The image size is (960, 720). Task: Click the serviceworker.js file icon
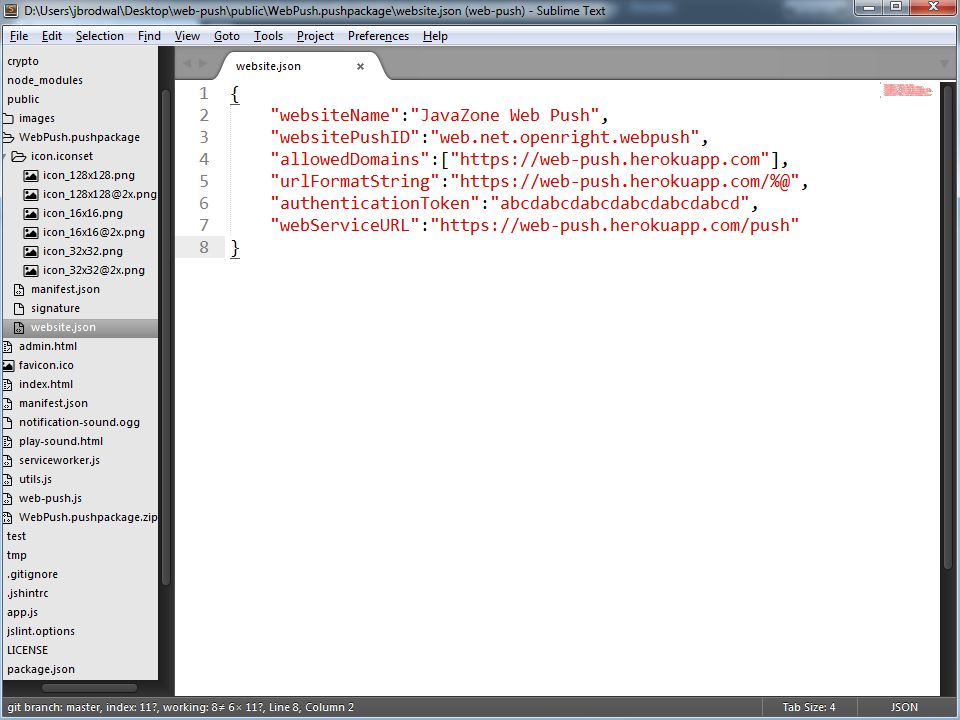7,460
